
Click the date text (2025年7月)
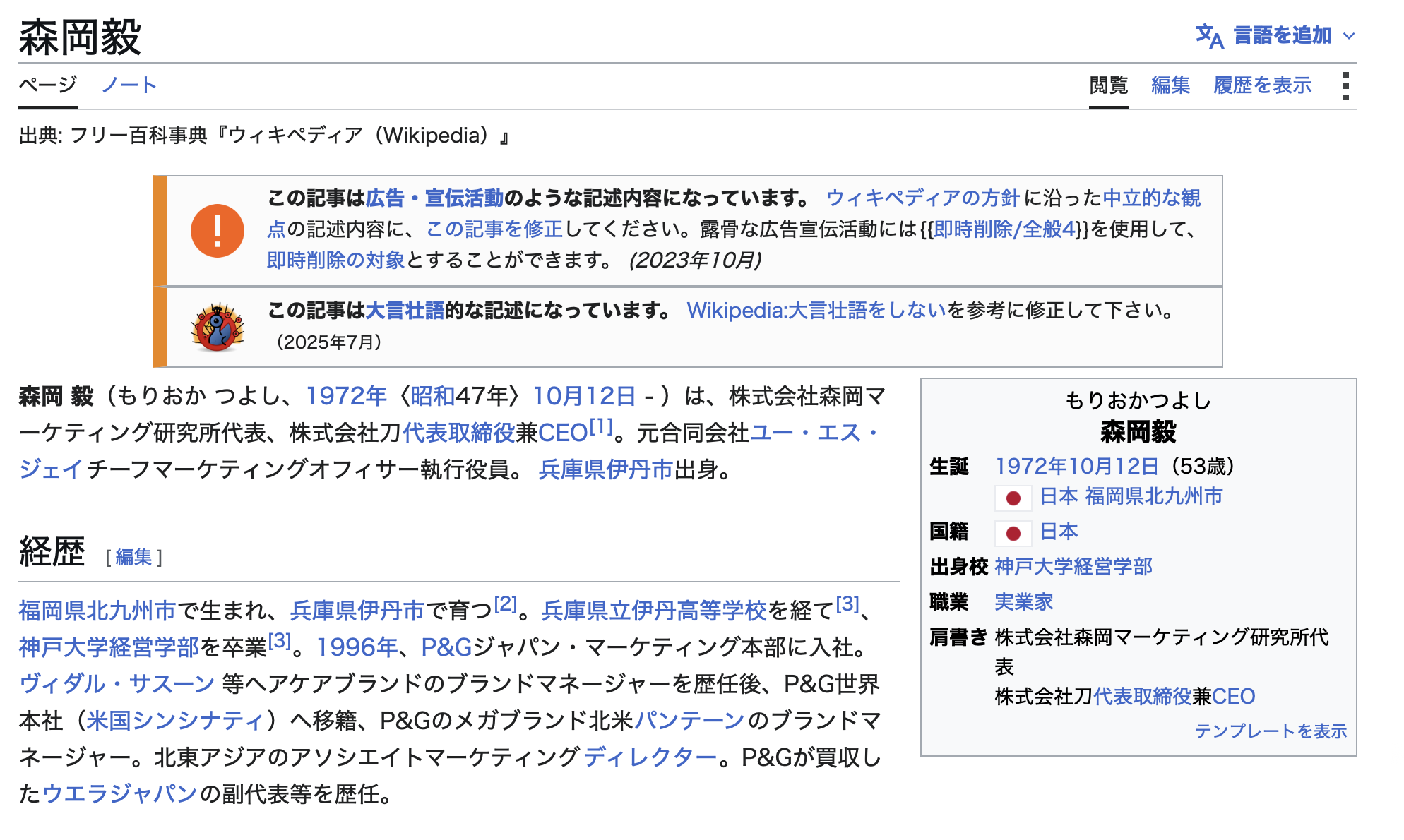(x=329, y=342)
